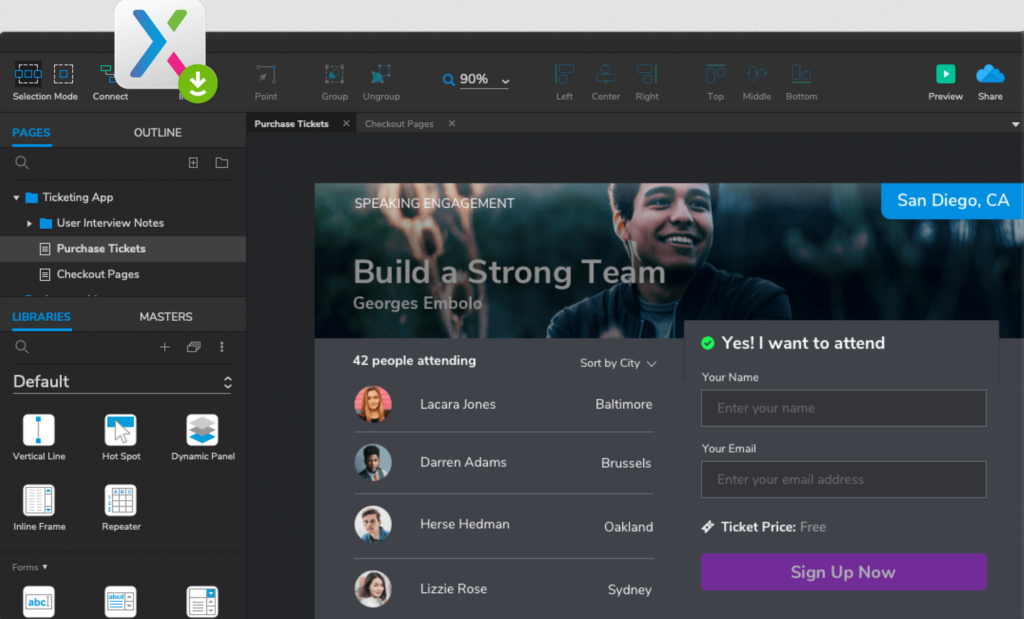Open libraries options three-dot menu
This screenshot has width=1024, height=619.
[222, 347]
